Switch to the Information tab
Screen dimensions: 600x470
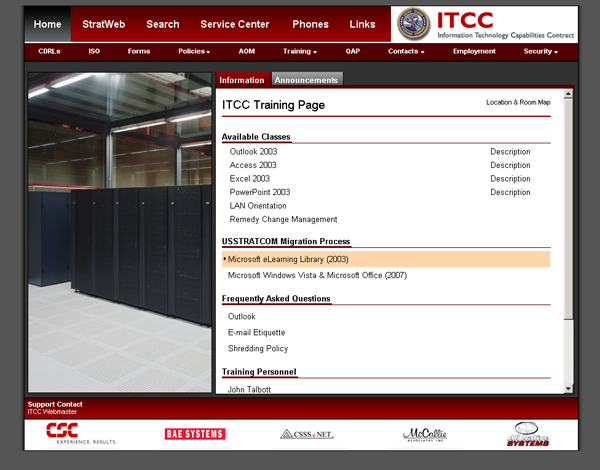[242, 80]
